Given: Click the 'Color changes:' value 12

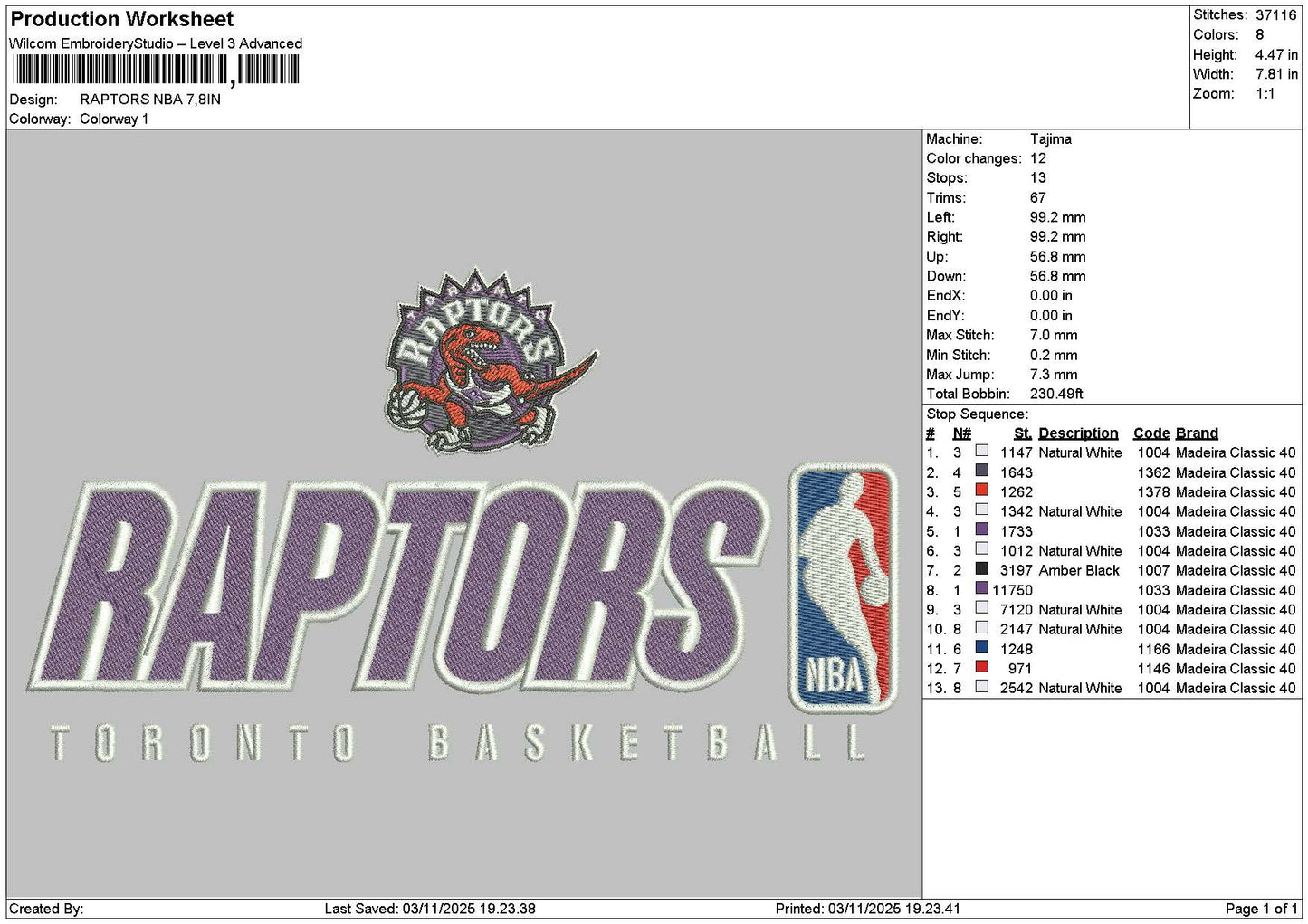Looking at the screenshot, I should tap(1037, 158).
